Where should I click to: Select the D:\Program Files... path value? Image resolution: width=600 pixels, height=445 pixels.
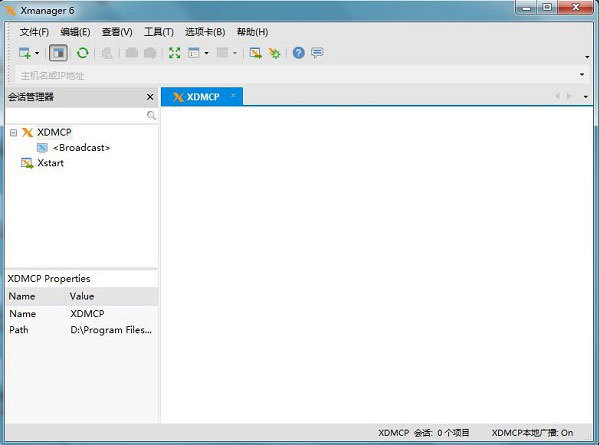click(x=111, y=330)
